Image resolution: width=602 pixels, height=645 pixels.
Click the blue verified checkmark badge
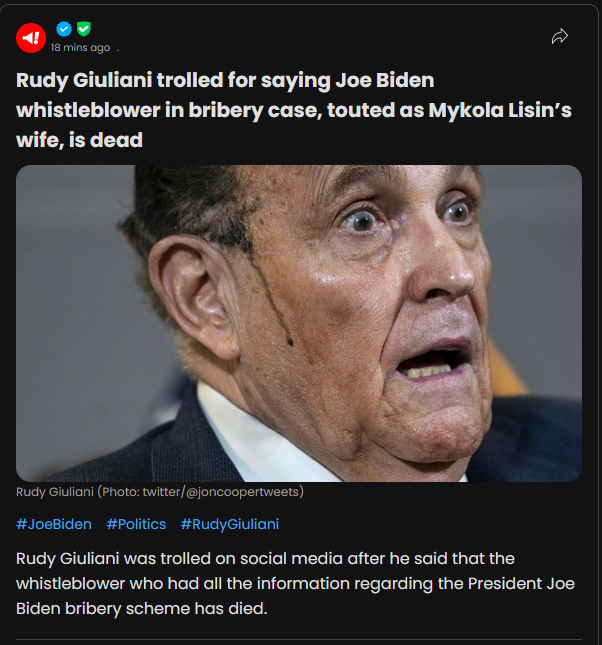coord(64,29)
